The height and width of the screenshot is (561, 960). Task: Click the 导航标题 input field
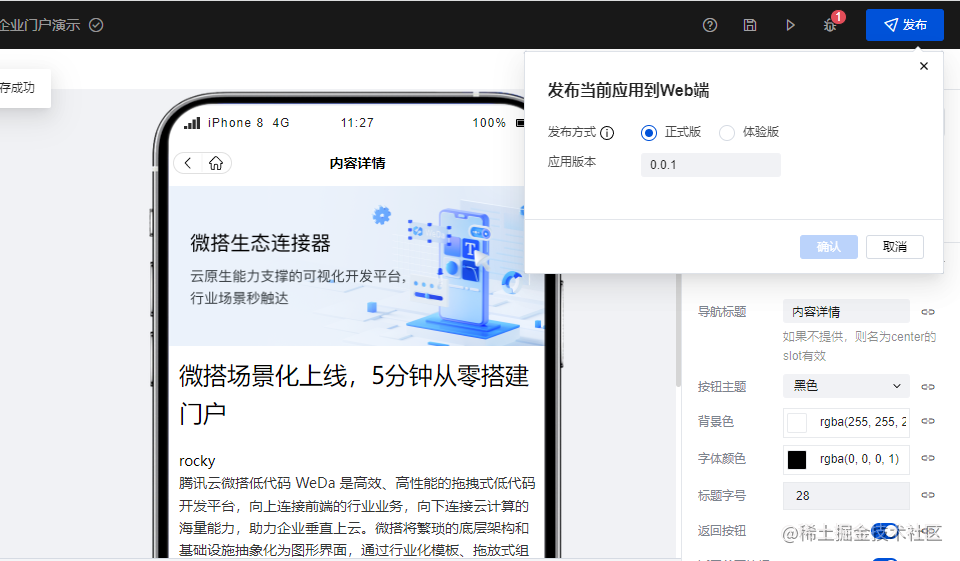click(846, 312)
